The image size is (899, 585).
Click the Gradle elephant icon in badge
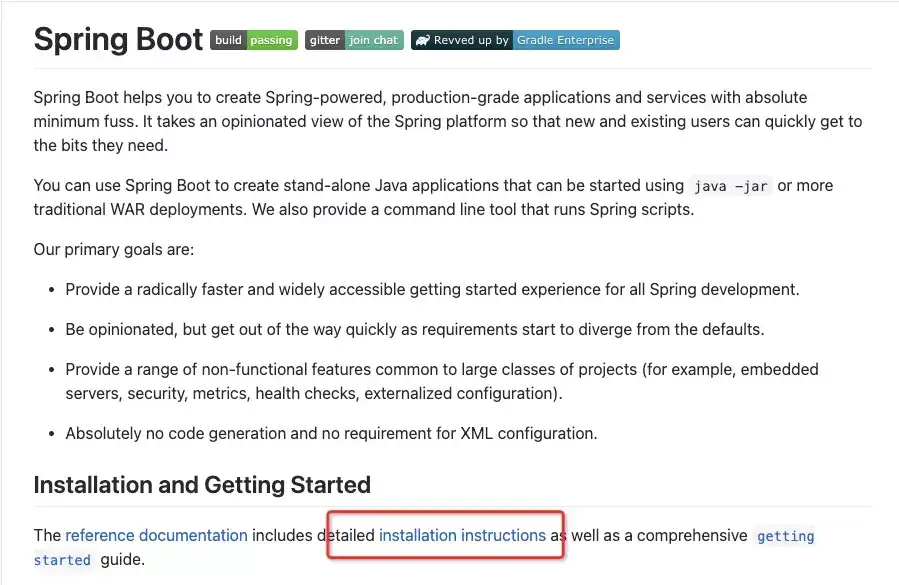click(x=423, y=40)
